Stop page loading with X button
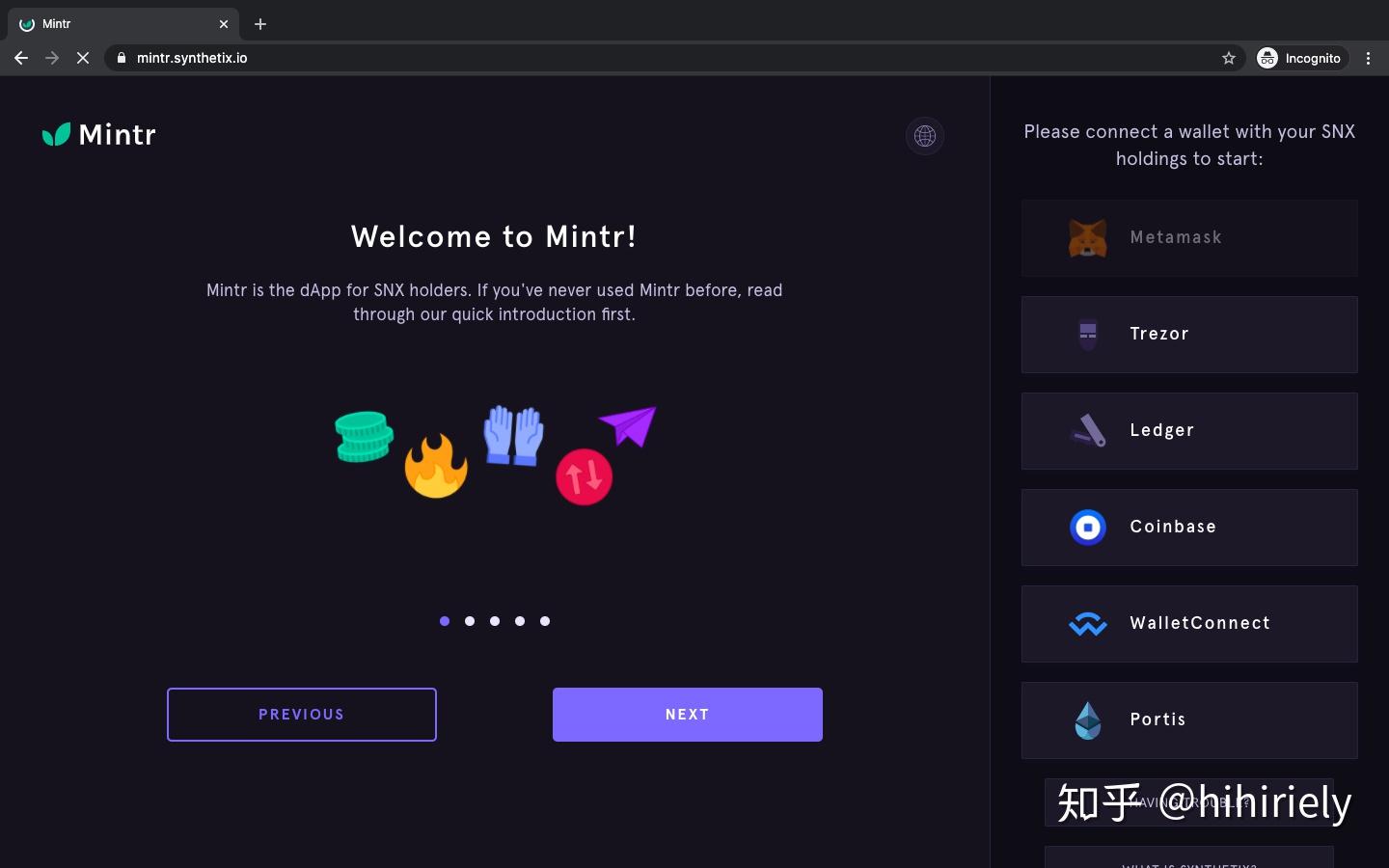 tap(83, 58)
